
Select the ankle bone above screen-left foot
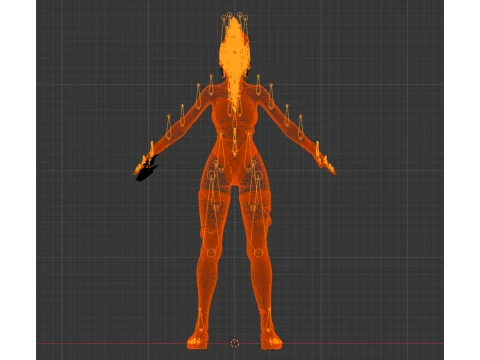point(200,320)
